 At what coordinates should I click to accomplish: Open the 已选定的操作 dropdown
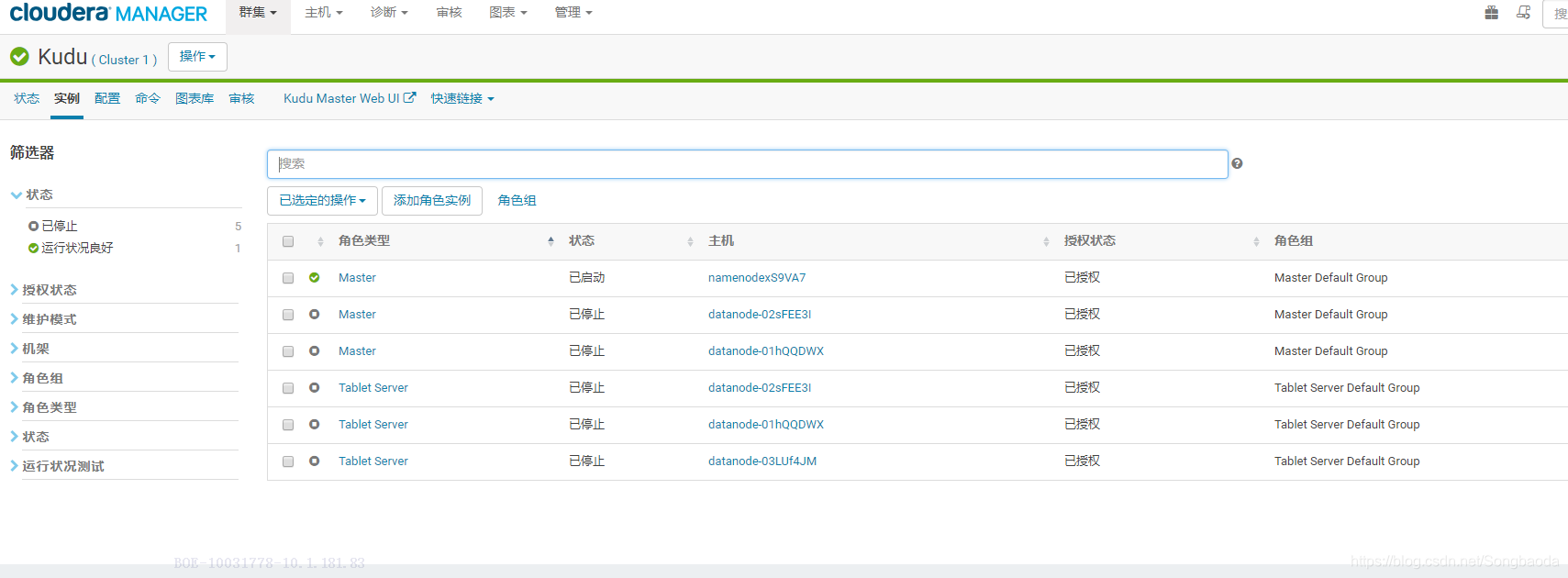tap(322, 200)
